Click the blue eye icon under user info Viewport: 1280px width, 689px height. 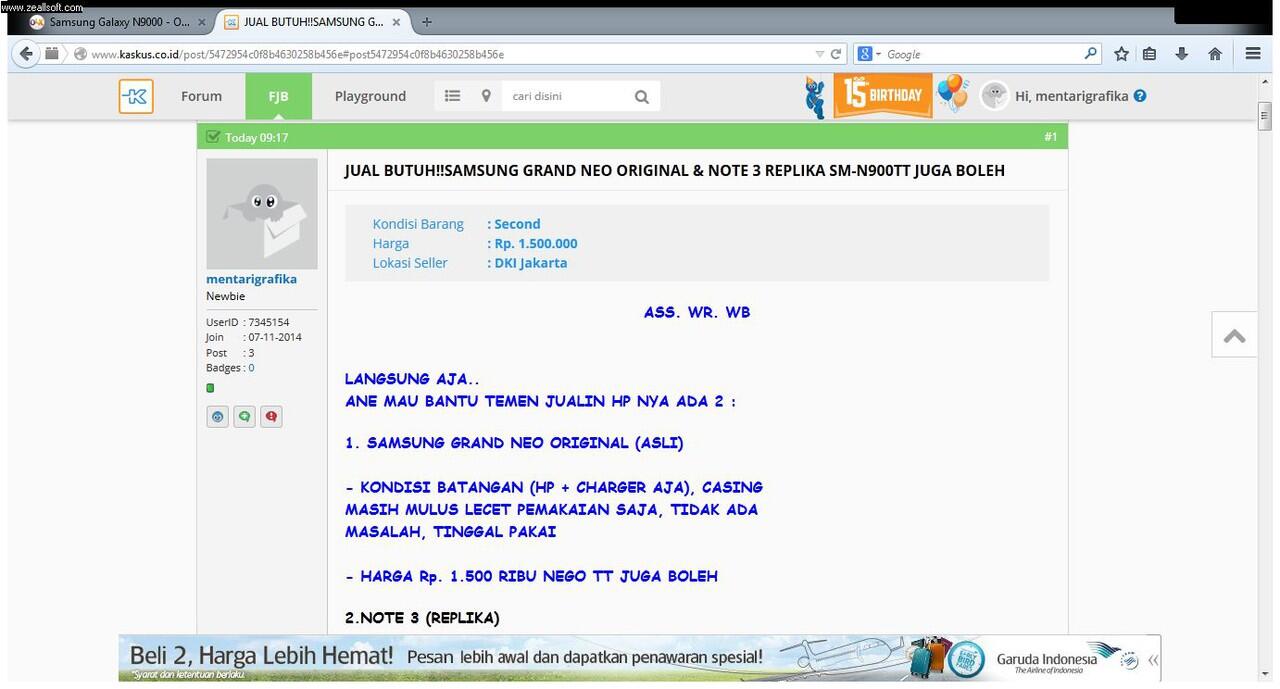click(x=218, y=417)
